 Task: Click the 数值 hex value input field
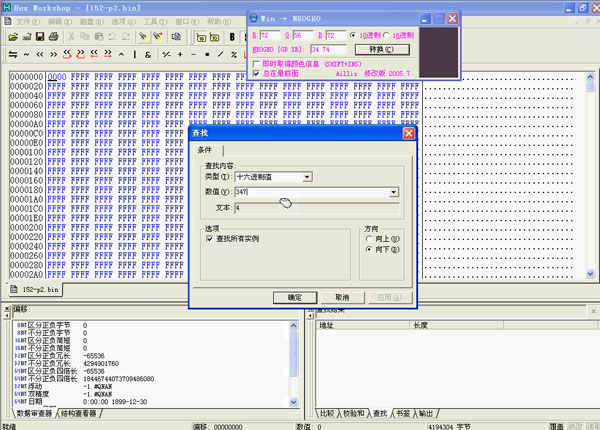coord(313,192)
